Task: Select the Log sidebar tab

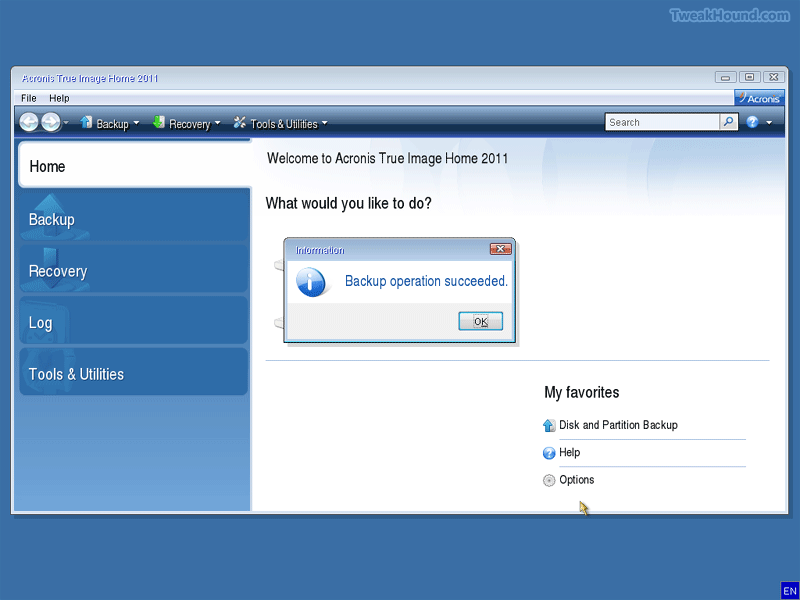Action: coord(133,322)
